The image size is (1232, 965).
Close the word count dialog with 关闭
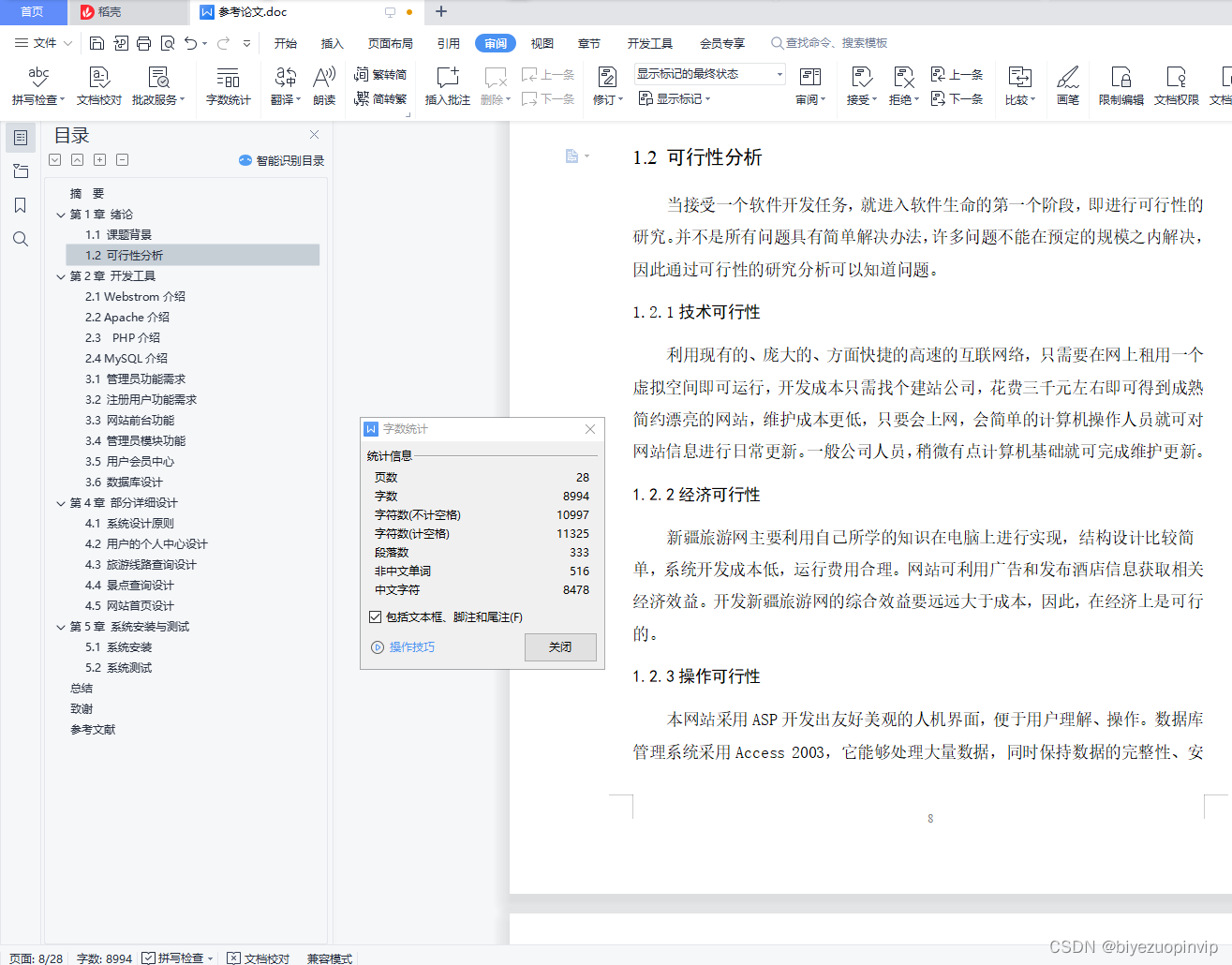point(560,647)
